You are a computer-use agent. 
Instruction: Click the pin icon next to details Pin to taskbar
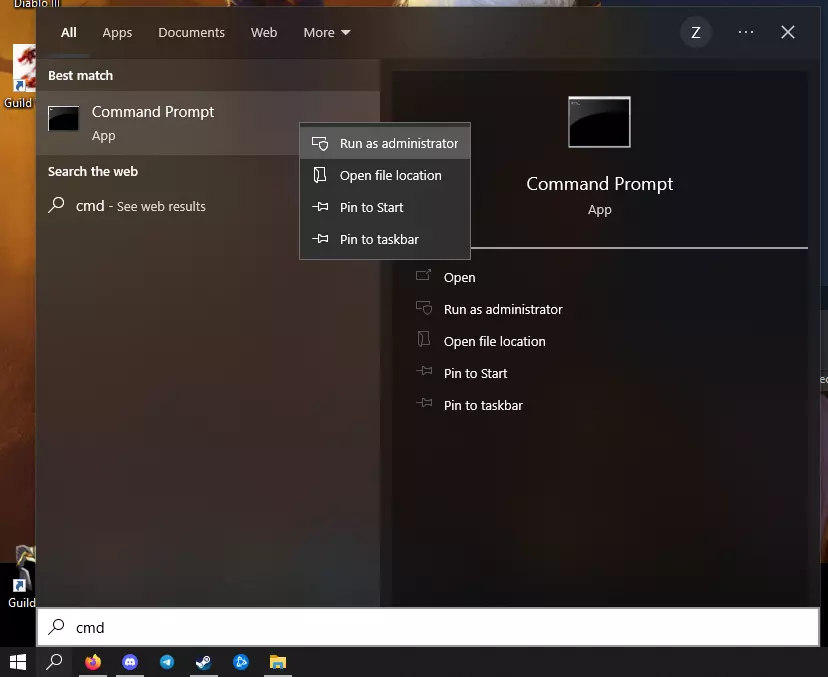coord(424,403)
